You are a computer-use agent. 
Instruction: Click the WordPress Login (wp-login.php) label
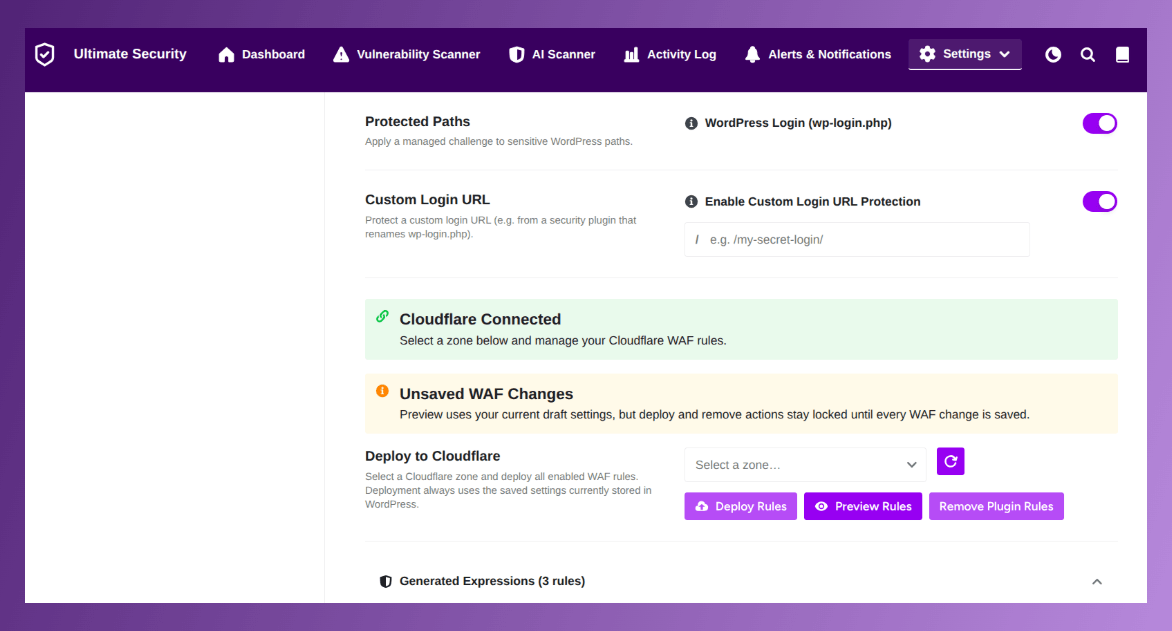click(798, 123)
